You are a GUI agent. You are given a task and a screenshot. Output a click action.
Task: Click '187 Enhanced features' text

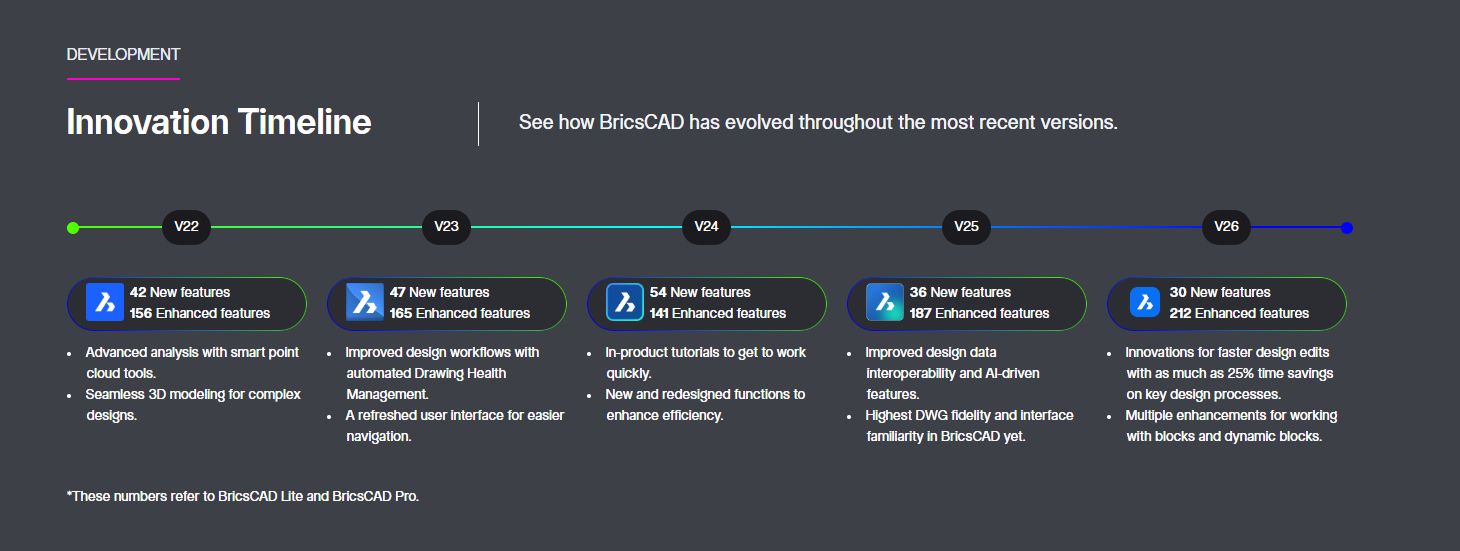click(980, 313)
